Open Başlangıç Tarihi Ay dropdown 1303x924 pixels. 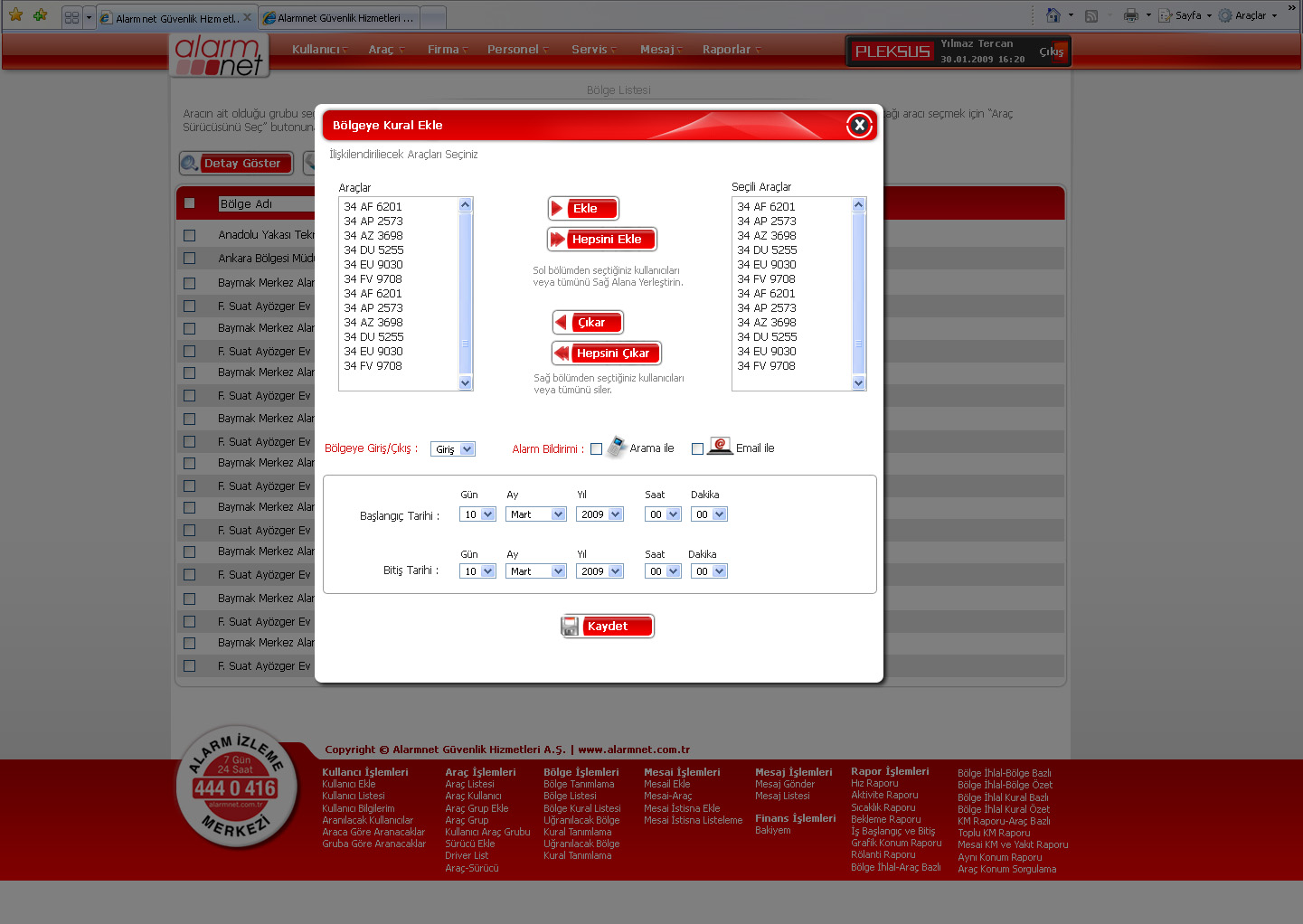pos(536,514)
